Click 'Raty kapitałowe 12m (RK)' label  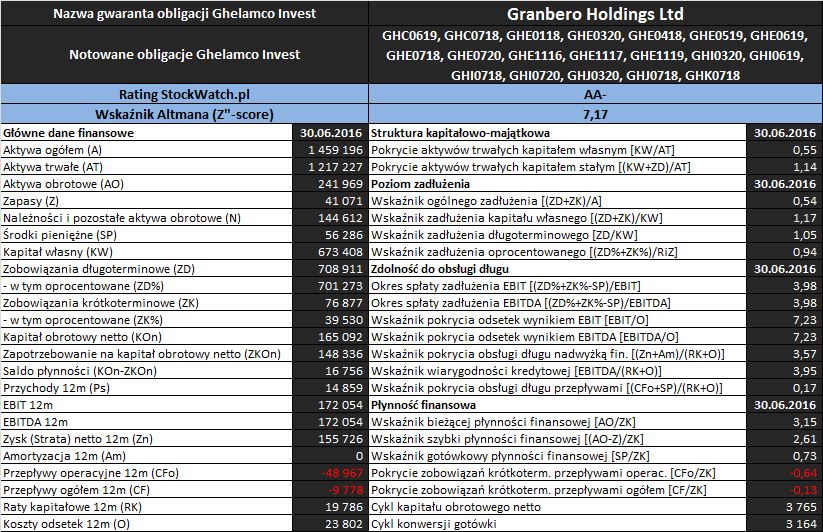72,507
